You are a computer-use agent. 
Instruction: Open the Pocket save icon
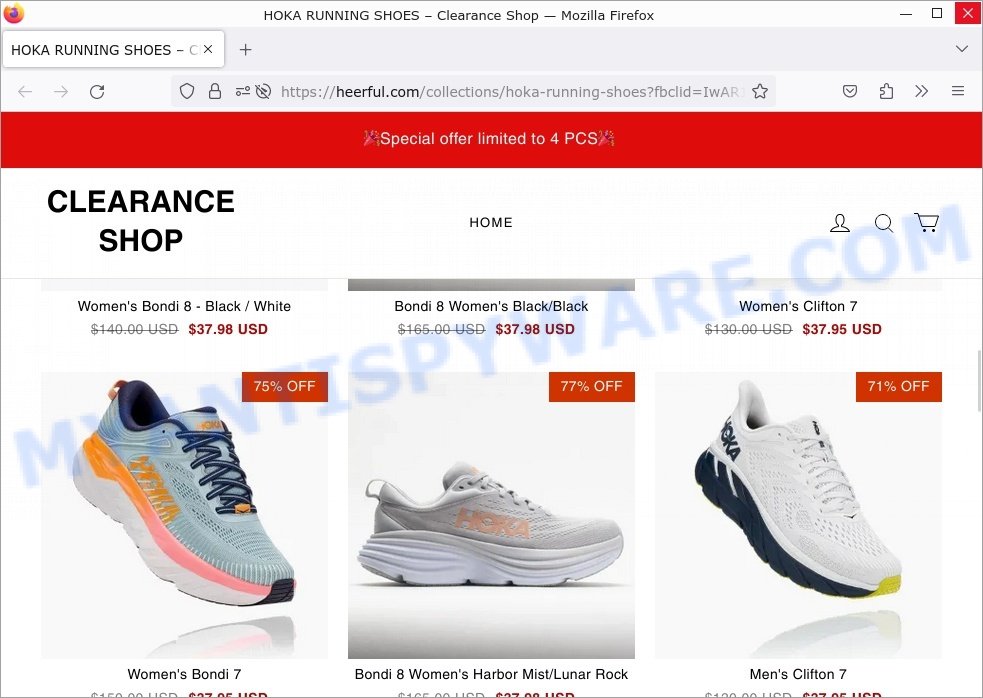pyautogui.click(x=849, y=92)
